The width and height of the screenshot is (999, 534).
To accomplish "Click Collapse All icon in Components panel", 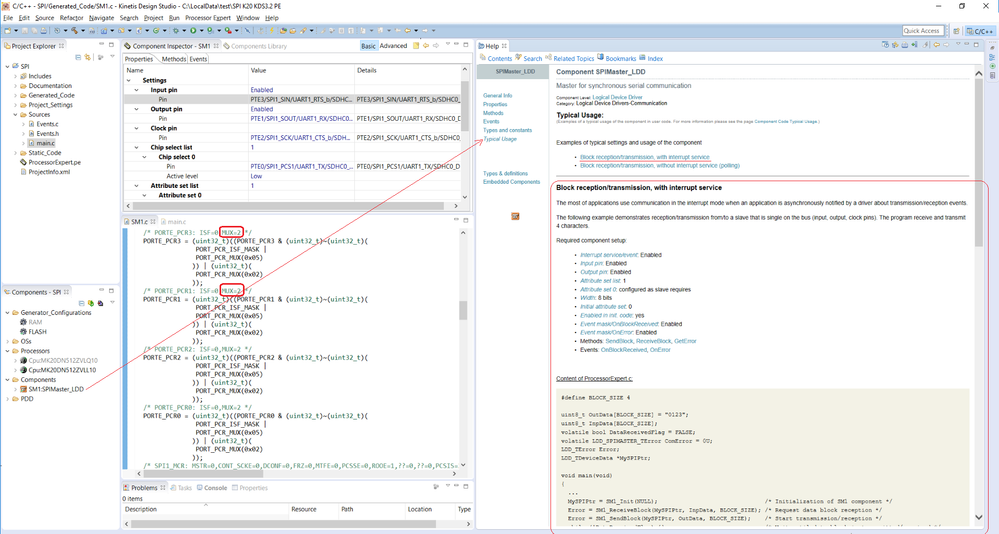I will tap(82, 303).
